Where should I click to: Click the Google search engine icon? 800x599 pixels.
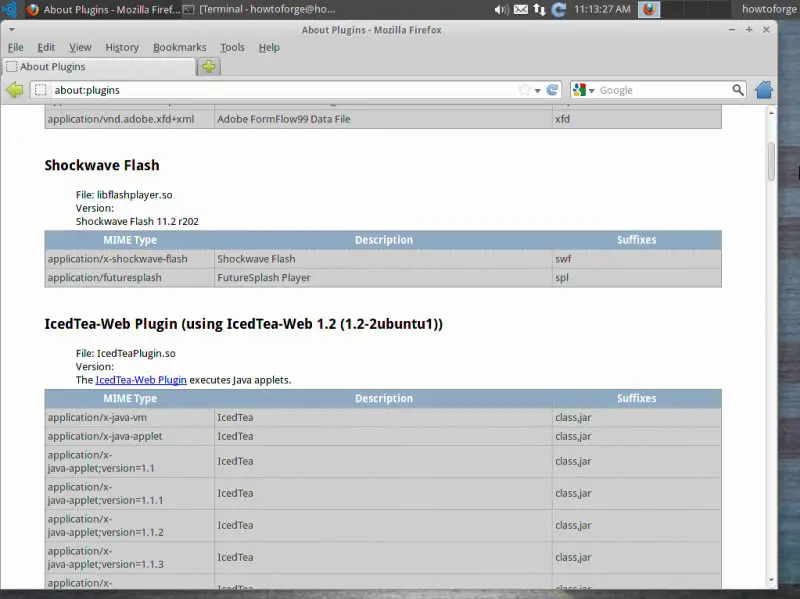(x=579, y=90)
